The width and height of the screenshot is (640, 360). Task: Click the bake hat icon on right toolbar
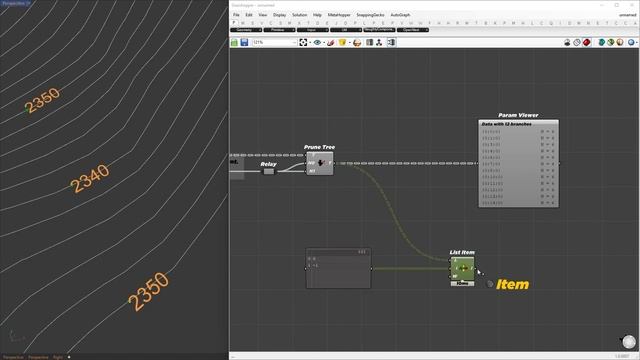click(x=567, y=42)
